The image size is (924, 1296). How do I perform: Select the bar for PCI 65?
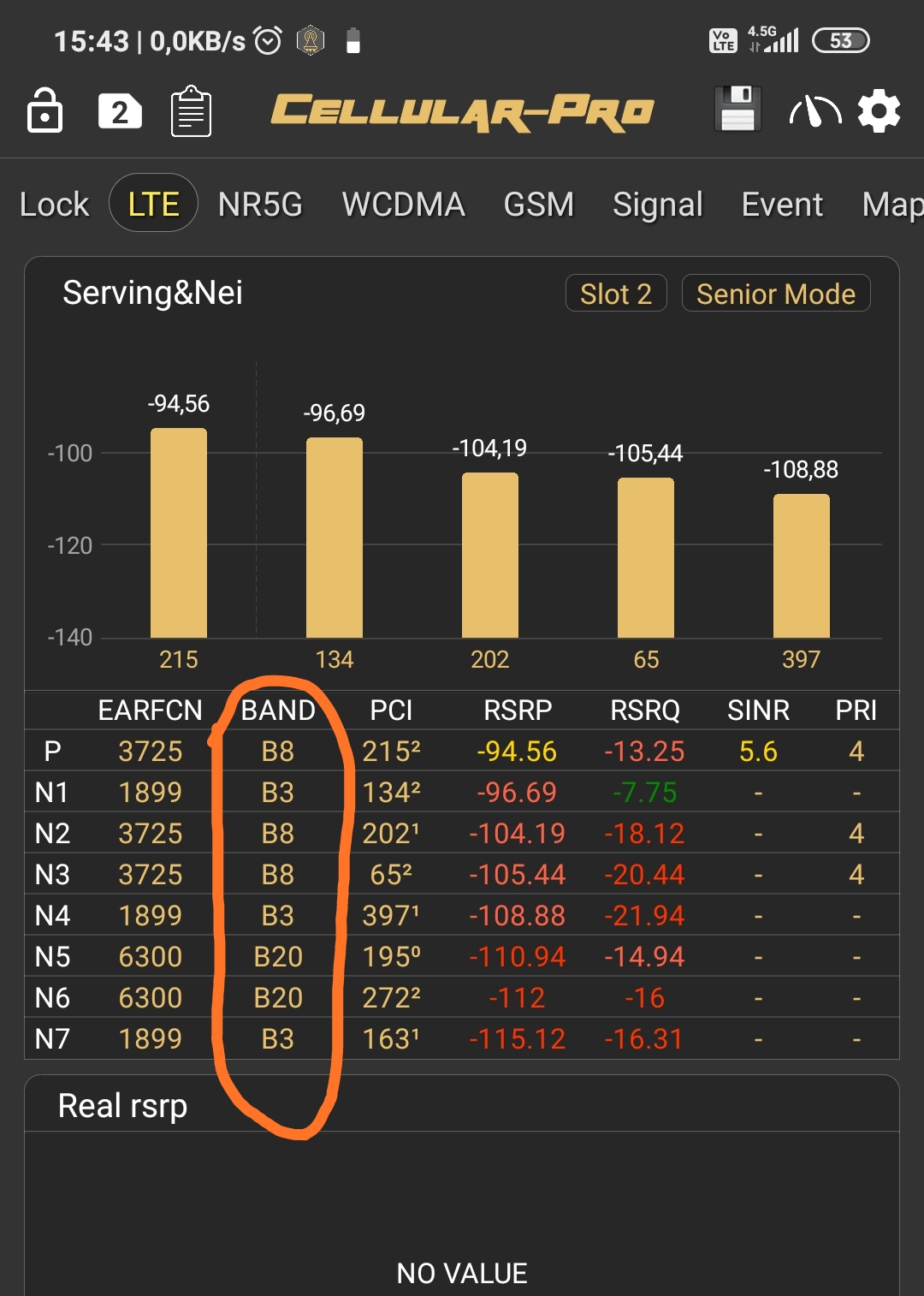[646, 558]
